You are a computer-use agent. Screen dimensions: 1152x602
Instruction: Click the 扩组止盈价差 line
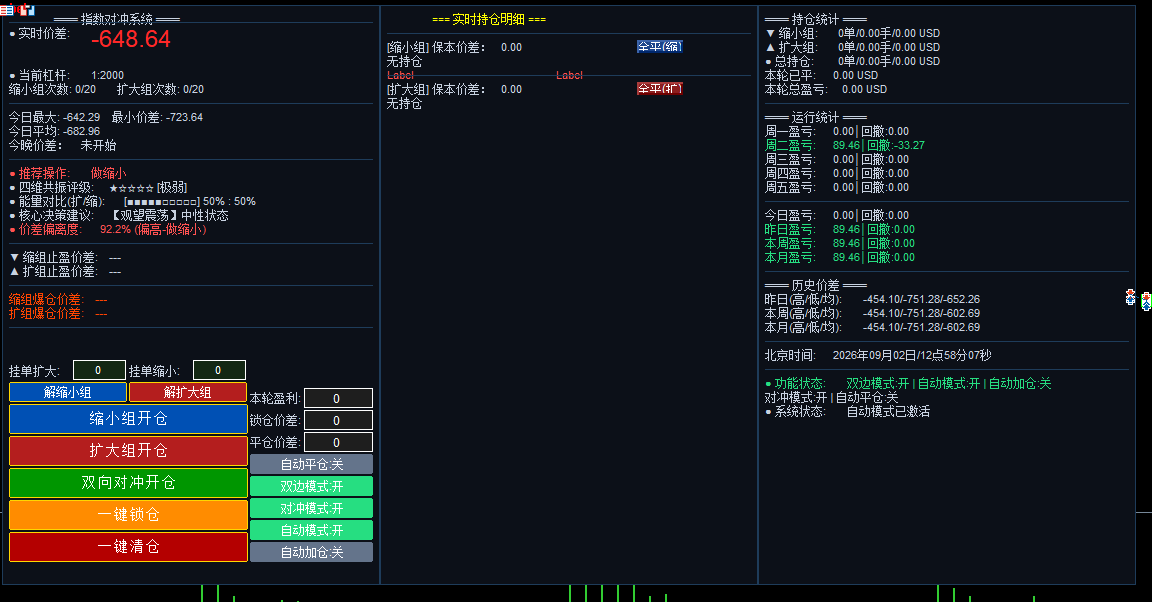65,271
